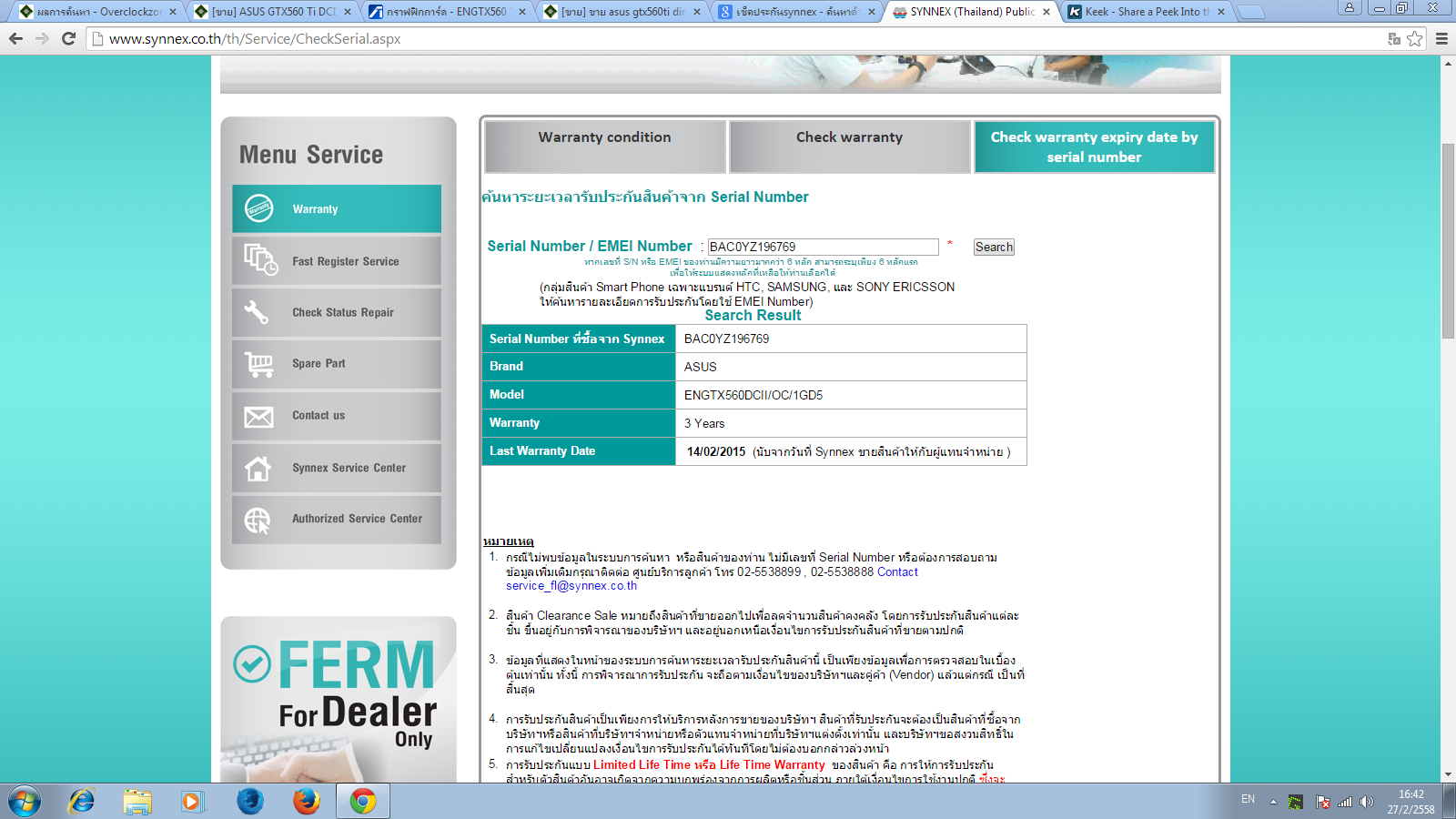Open Spare Part menu item

tap(337, 364)
